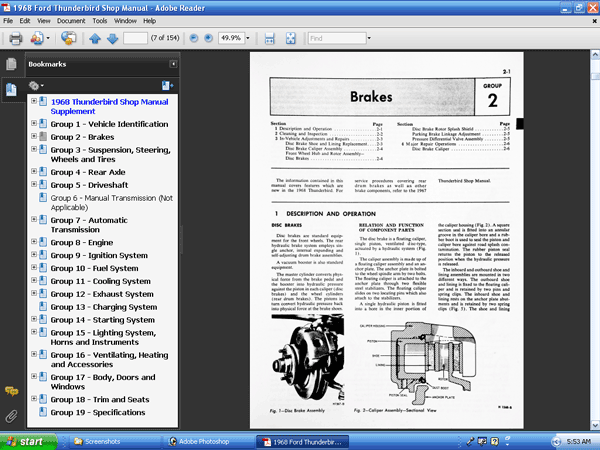Select Group 12 - Exhaust System bookmark
Image resolution: width=600 pixels, height=450 pixels.
(102, 294)
